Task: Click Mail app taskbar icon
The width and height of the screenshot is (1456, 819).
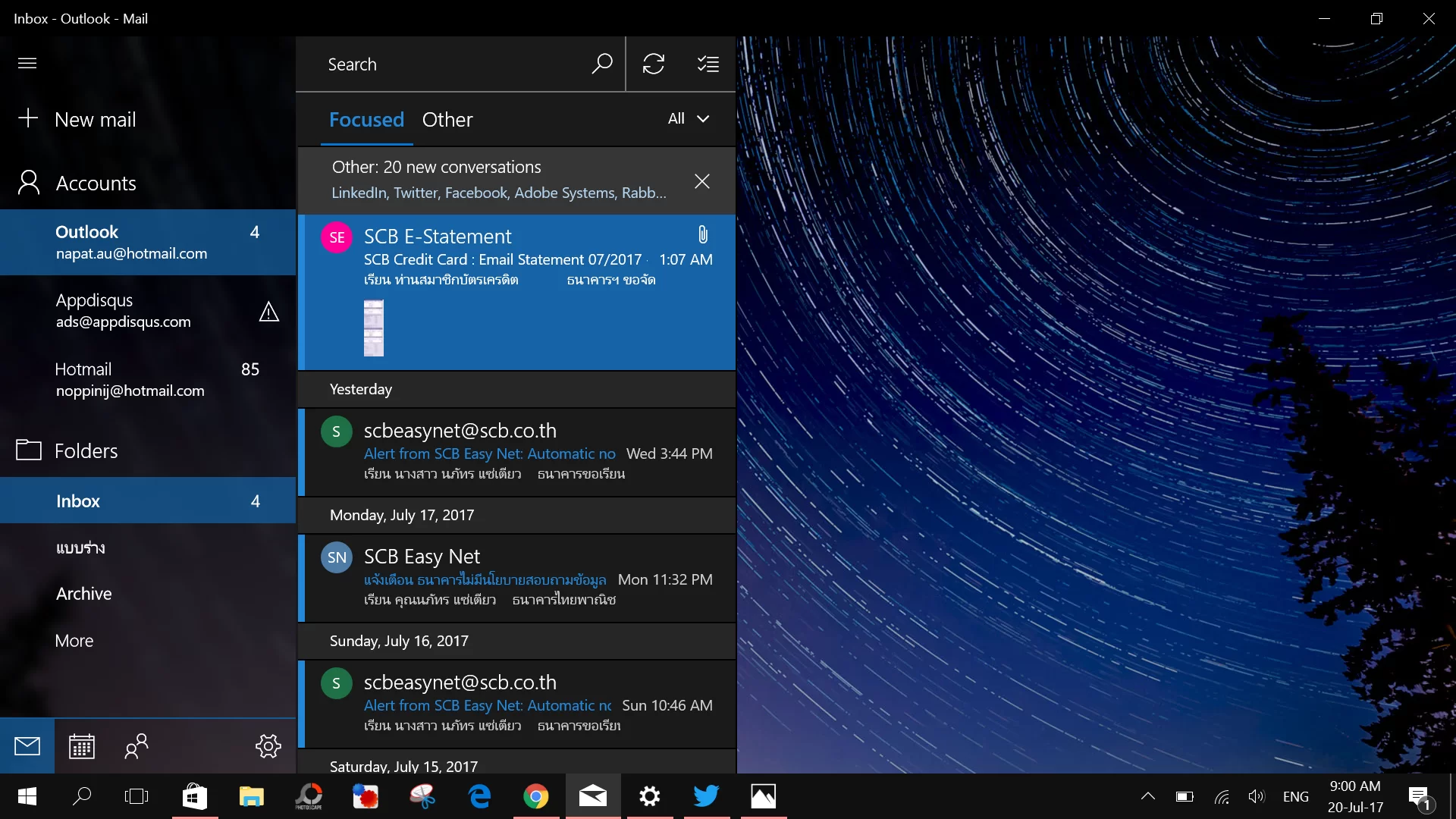Action: click(593, 796)
